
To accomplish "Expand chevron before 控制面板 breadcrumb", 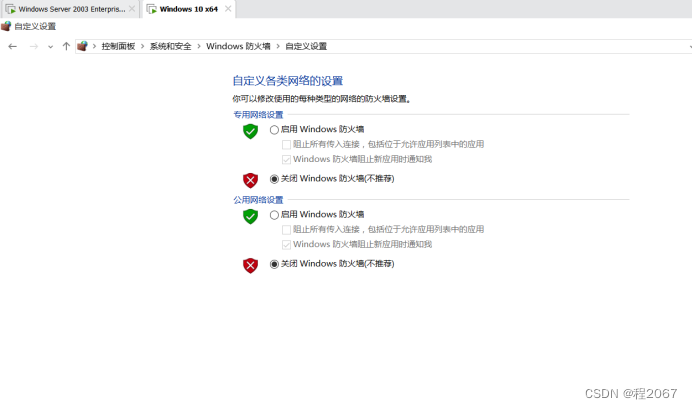I will click(94, 46).
